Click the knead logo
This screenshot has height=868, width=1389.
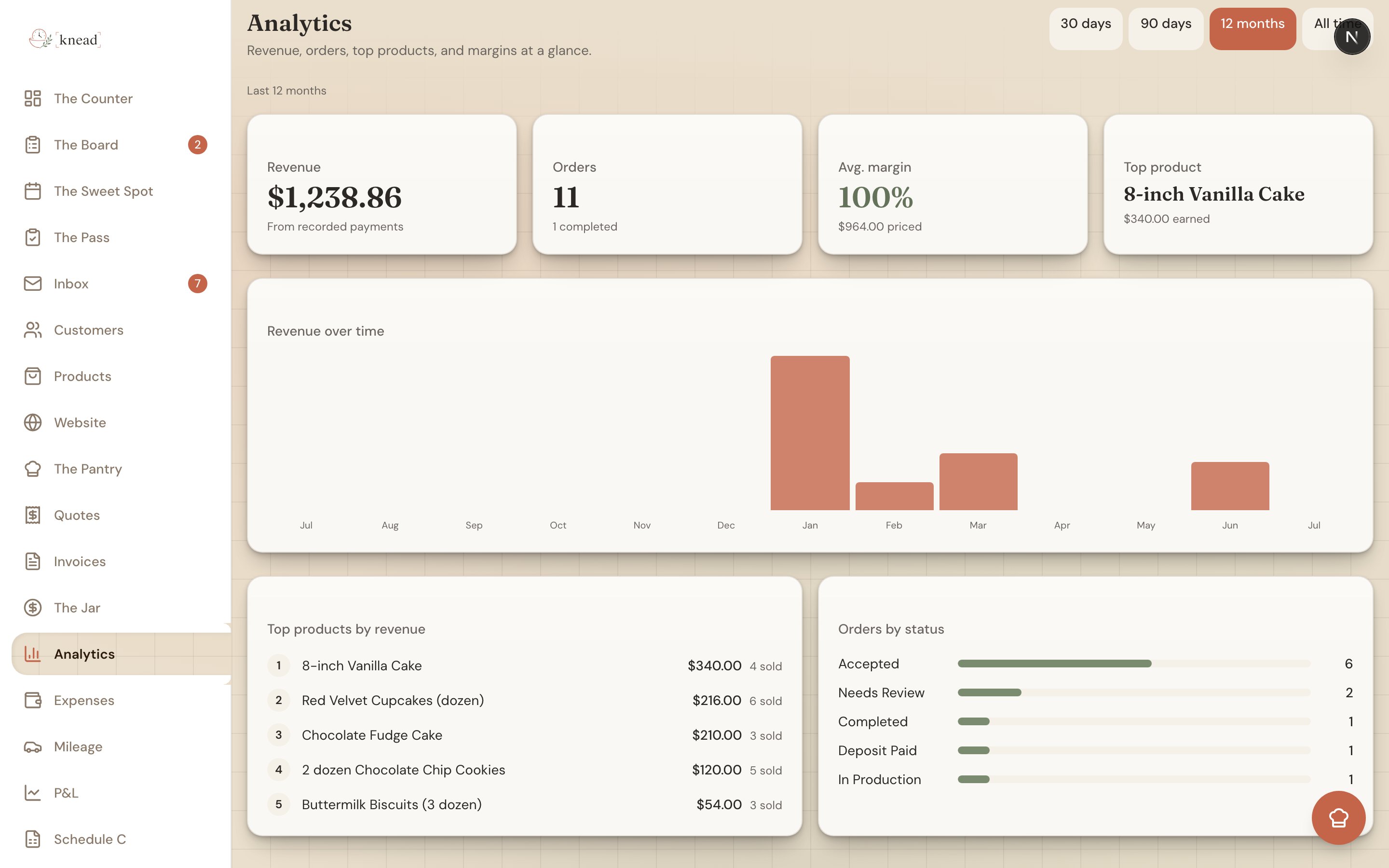coord(65,39)
